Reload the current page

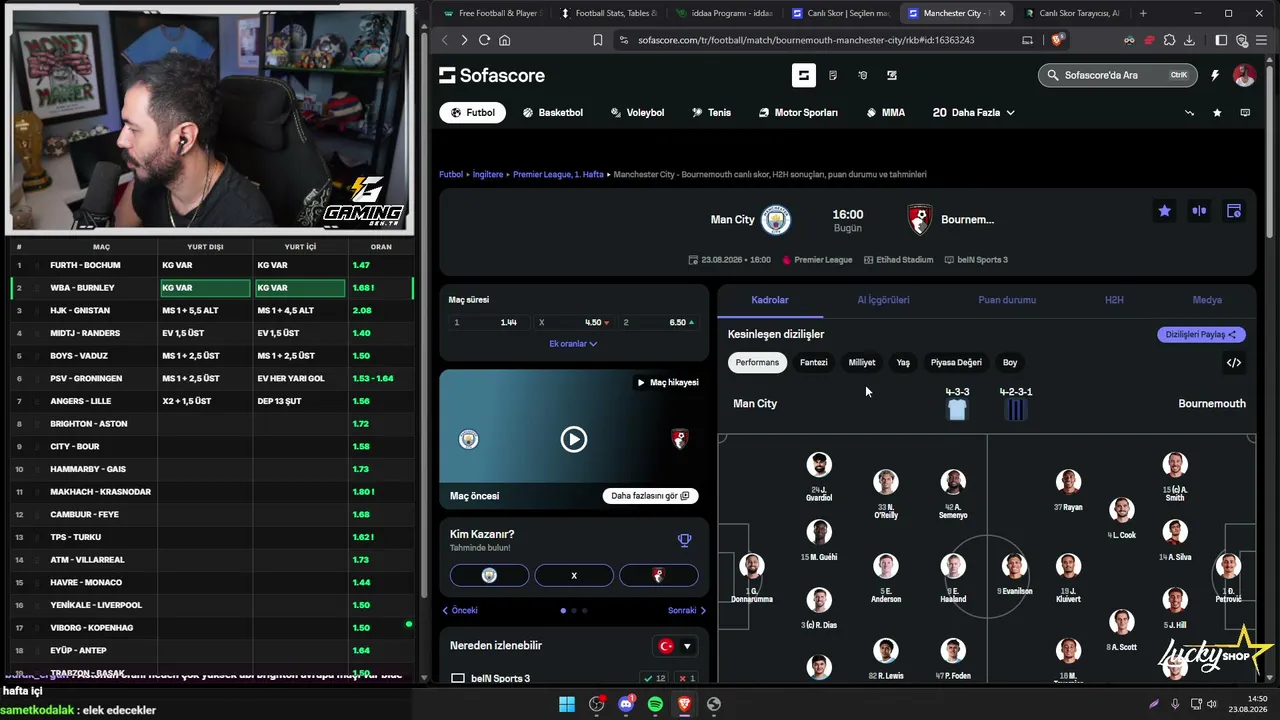[485, 40]
